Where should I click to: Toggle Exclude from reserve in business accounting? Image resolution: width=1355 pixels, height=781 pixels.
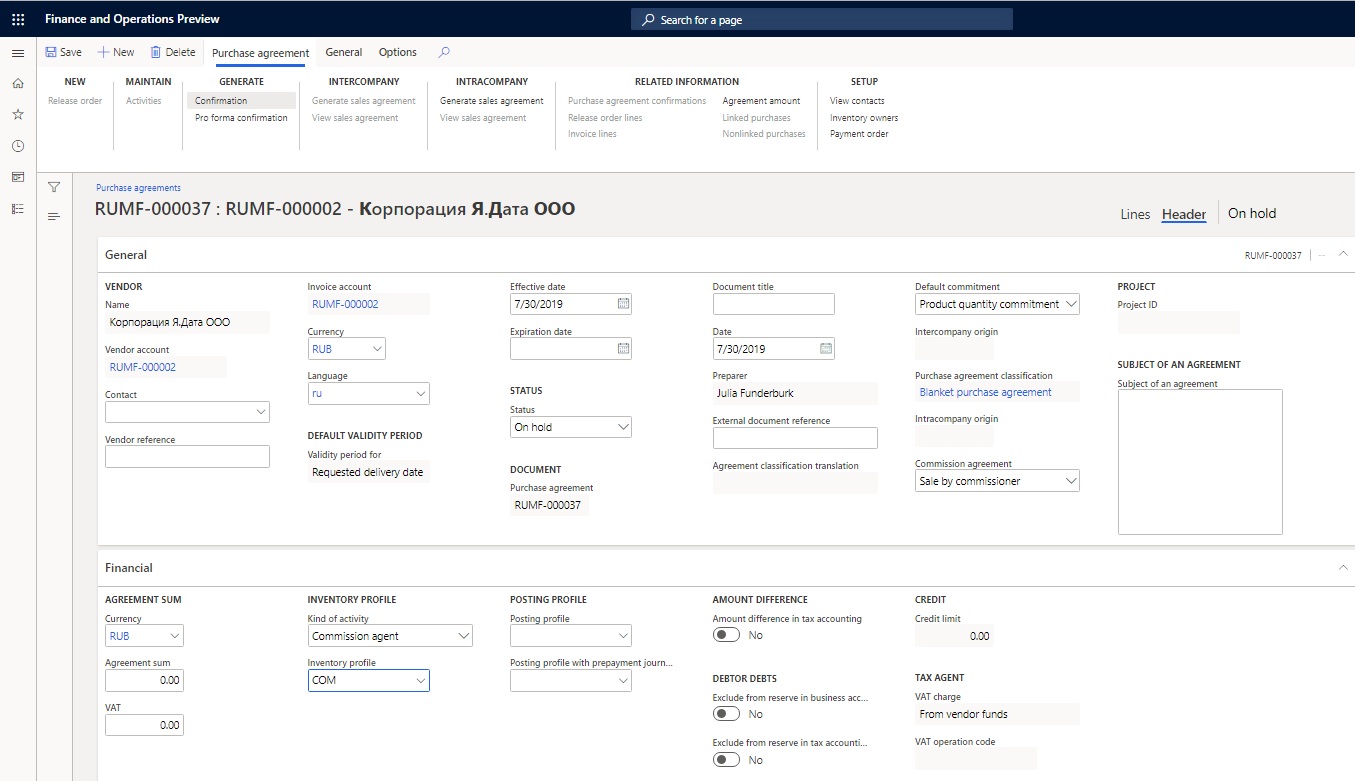click(727, 714)
